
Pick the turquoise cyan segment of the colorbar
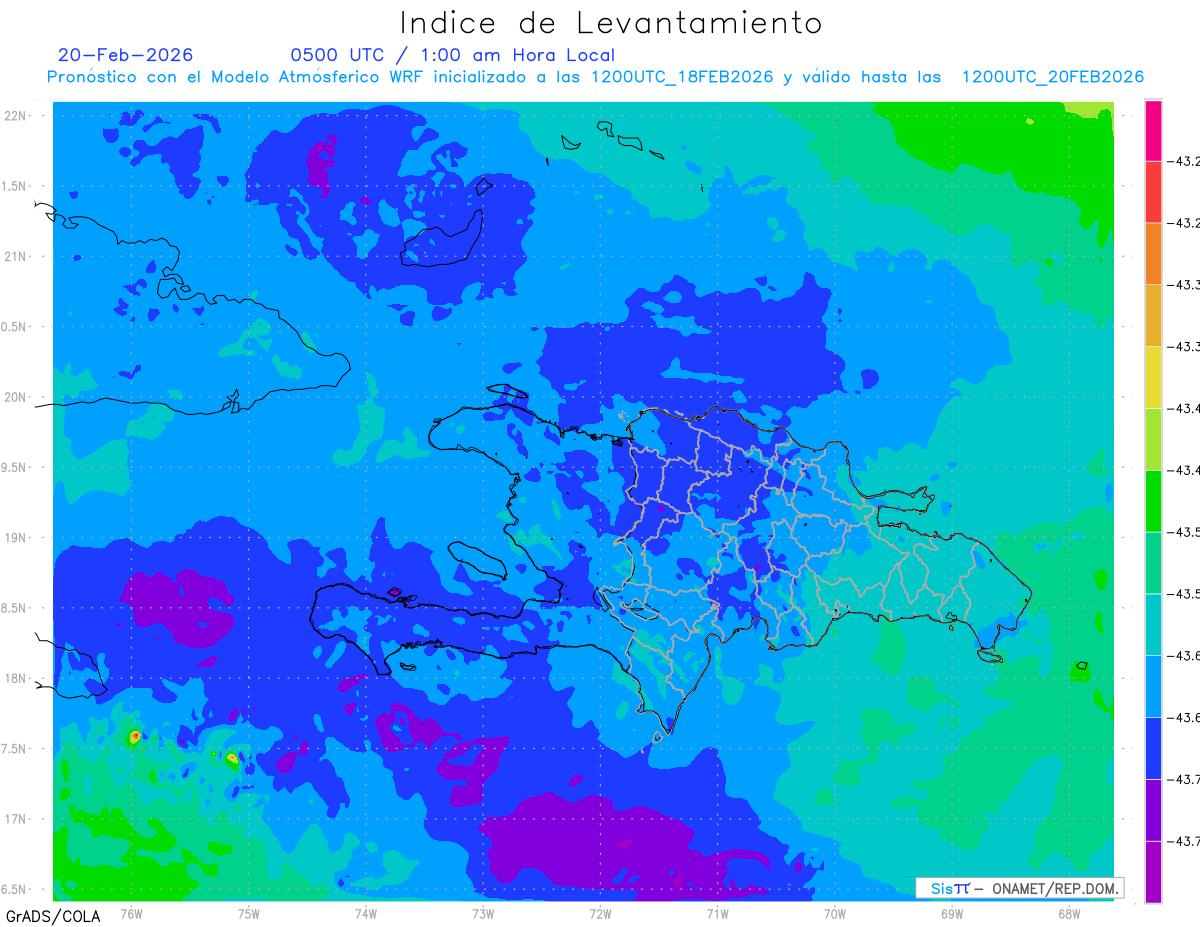click(x=1153, y=624)
